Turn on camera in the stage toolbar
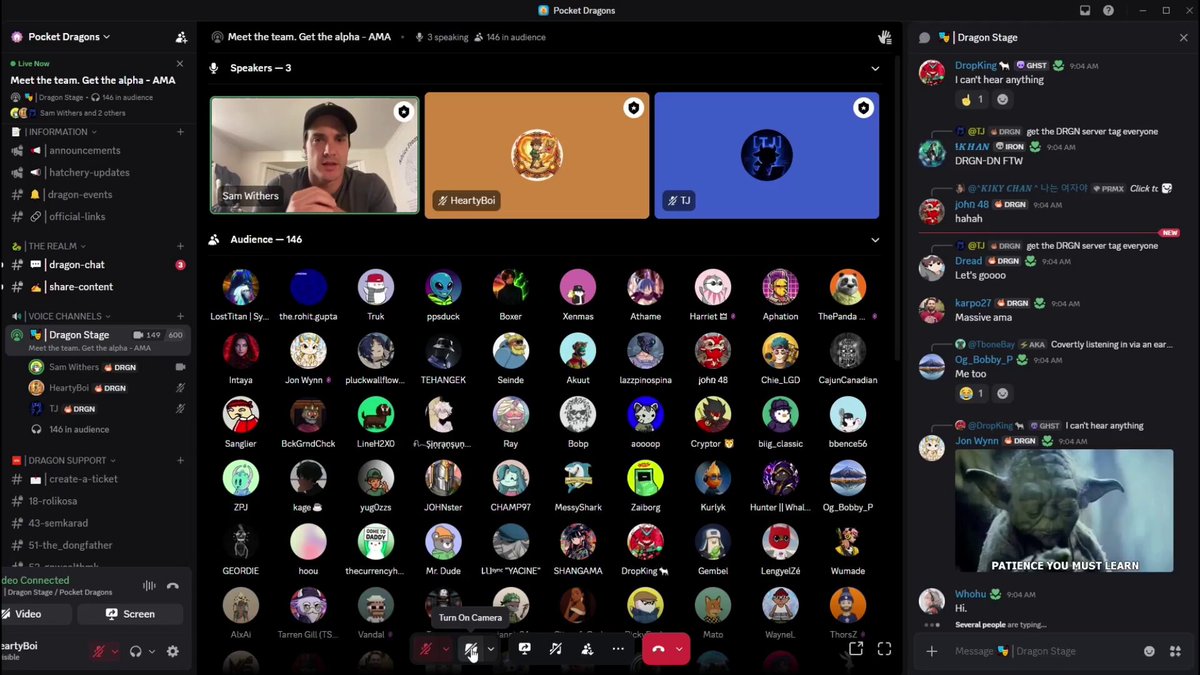1200x675 pixels. [x=470, y=649]
